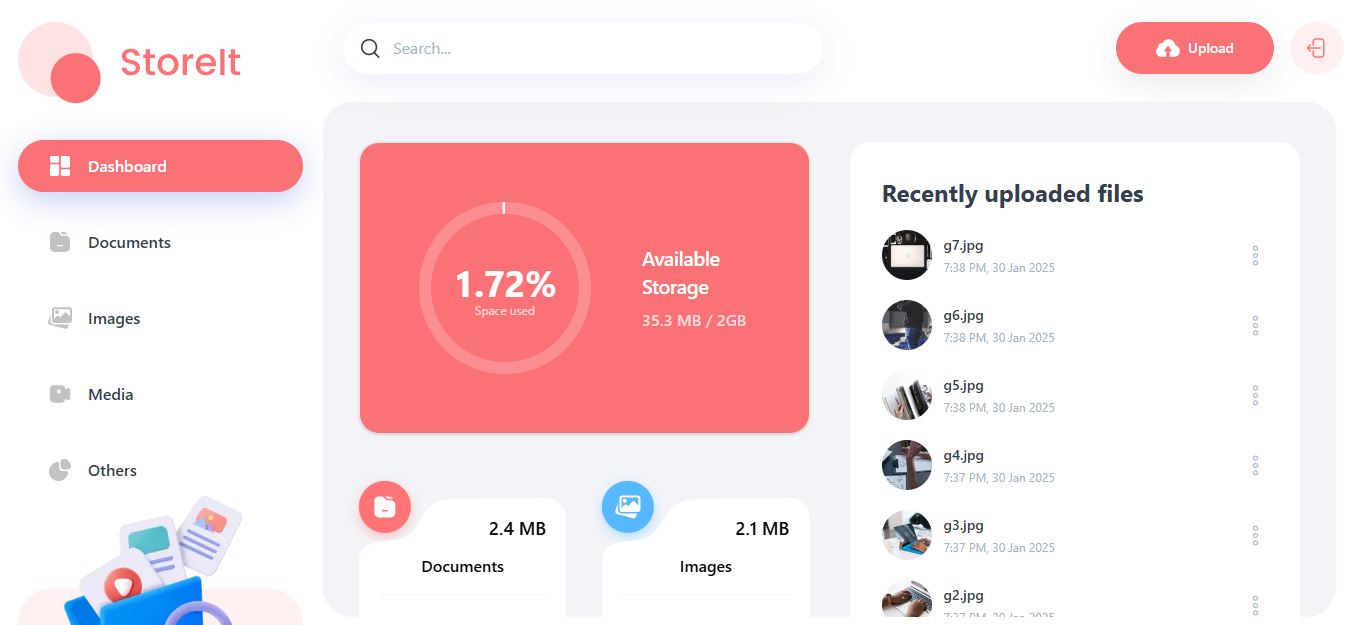This screenshot has height=625, width=1355.
Task: Click the Media video camera icon
Action: tap(60, 394)
